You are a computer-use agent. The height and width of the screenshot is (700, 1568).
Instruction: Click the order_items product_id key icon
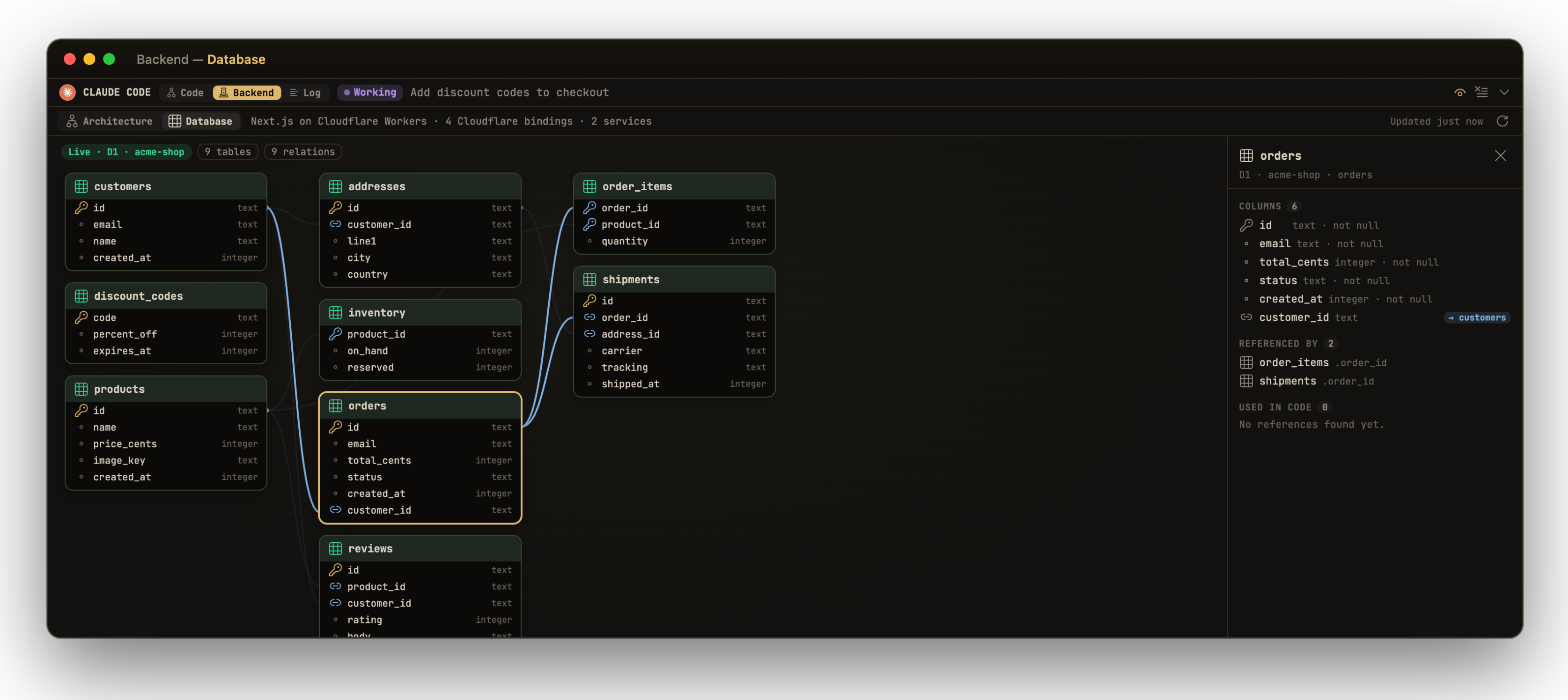point(590,224)
